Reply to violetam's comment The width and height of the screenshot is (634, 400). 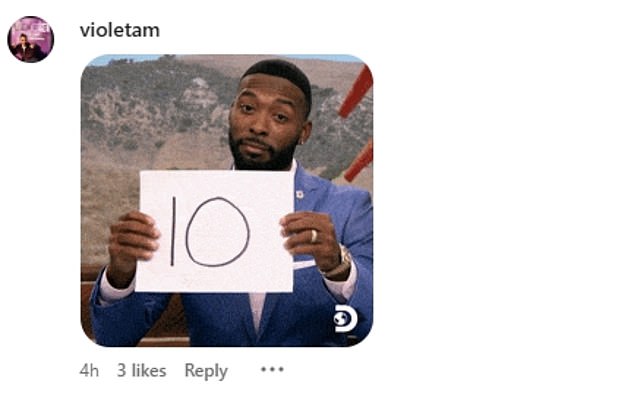click(206, 371)
